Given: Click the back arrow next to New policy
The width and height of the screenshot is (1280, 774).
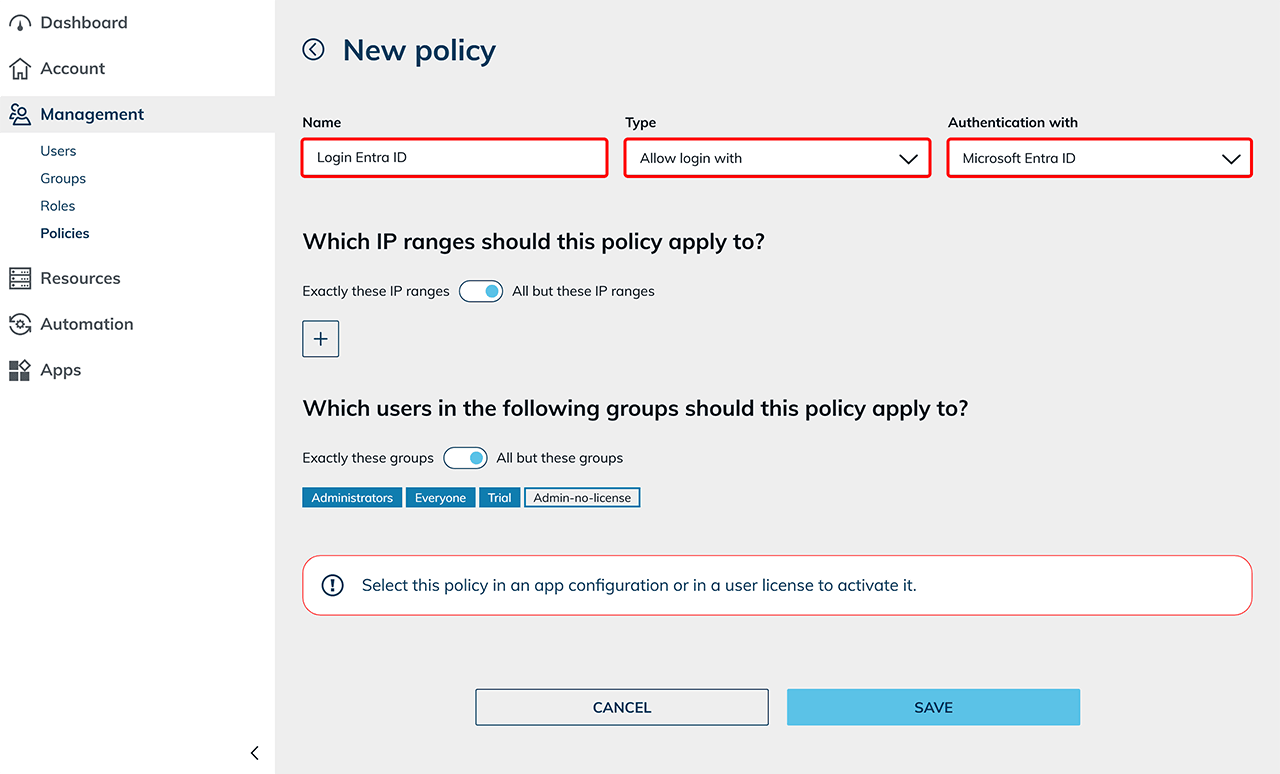Looking at the screenshot, I should tap(314, 49).
